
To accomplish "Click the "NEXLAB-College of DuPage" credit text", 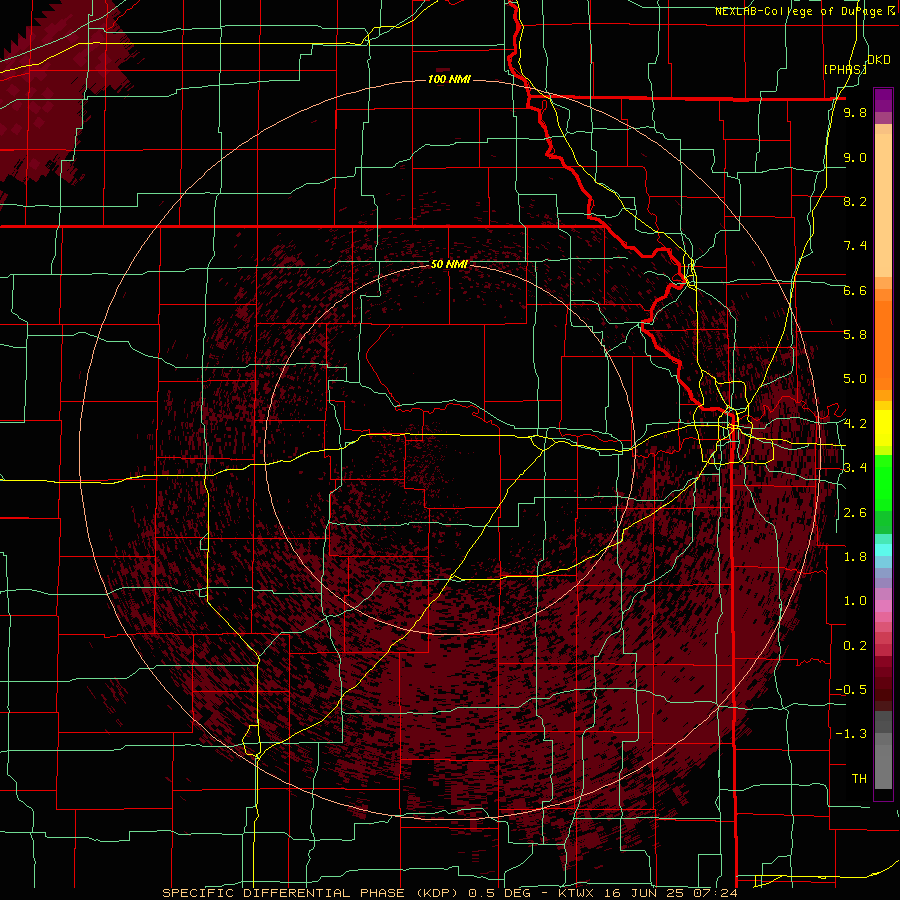I will tap(799, 11).
